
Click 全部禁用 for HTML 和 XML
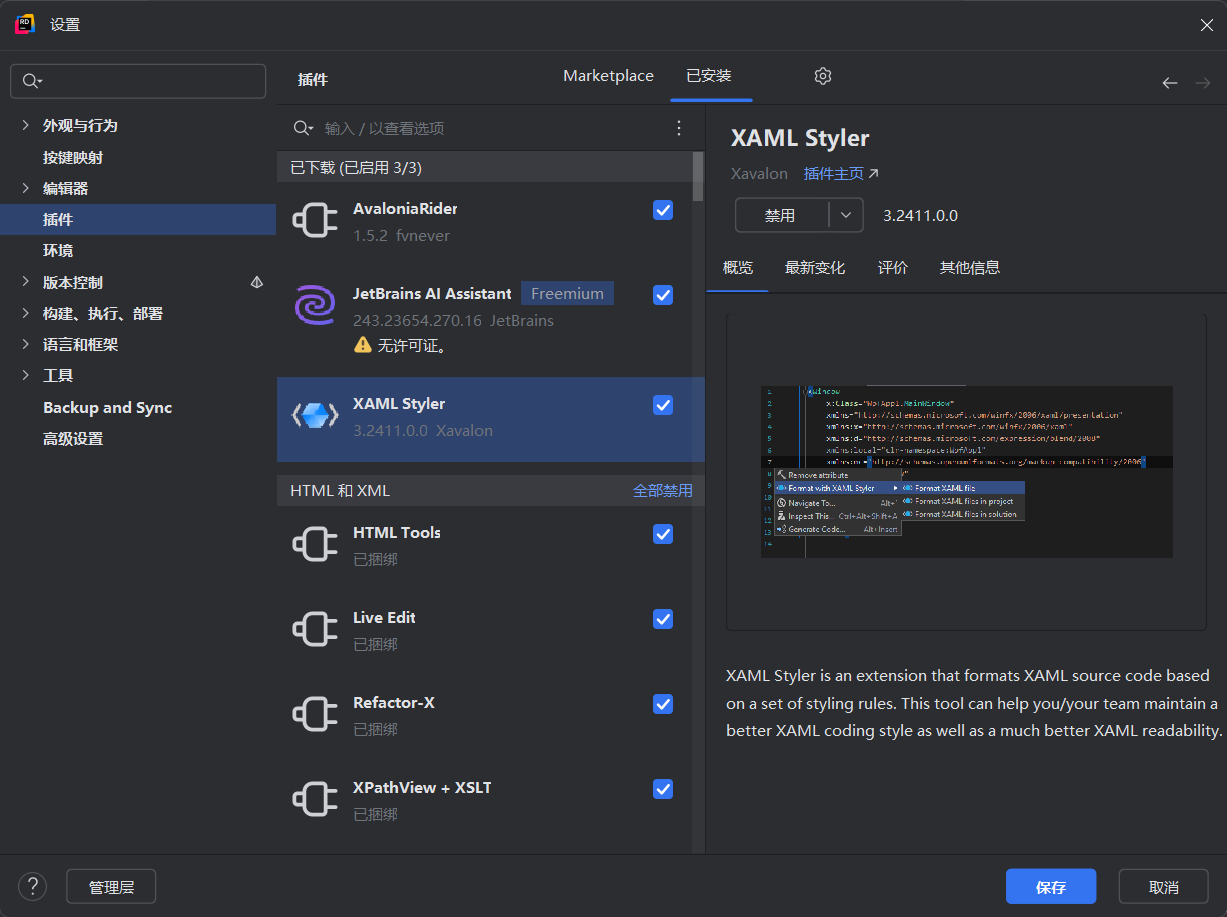[x=663, y=491]
